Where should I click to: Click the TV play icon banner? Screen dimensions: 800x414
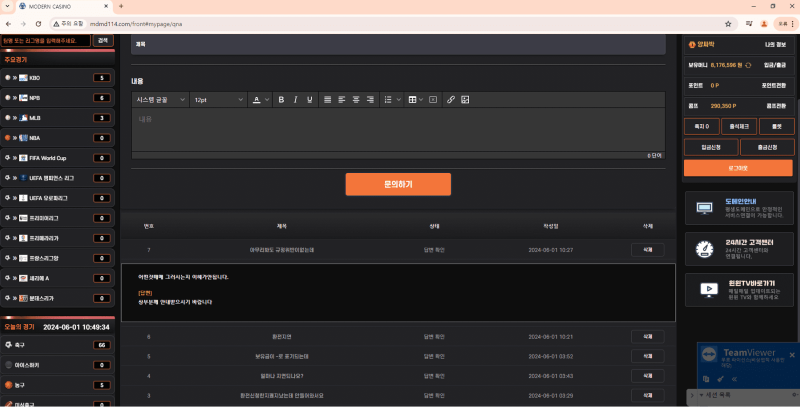709,290
